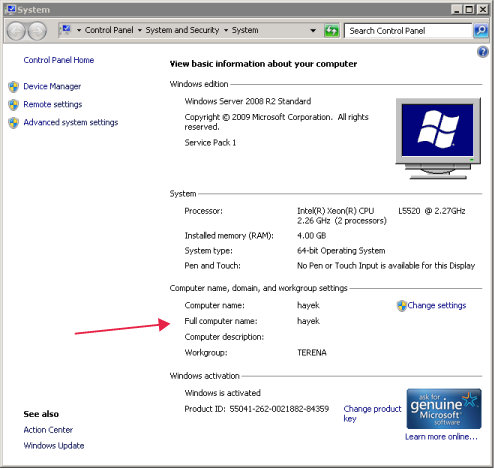Click the Search Control Panel field

408,31
